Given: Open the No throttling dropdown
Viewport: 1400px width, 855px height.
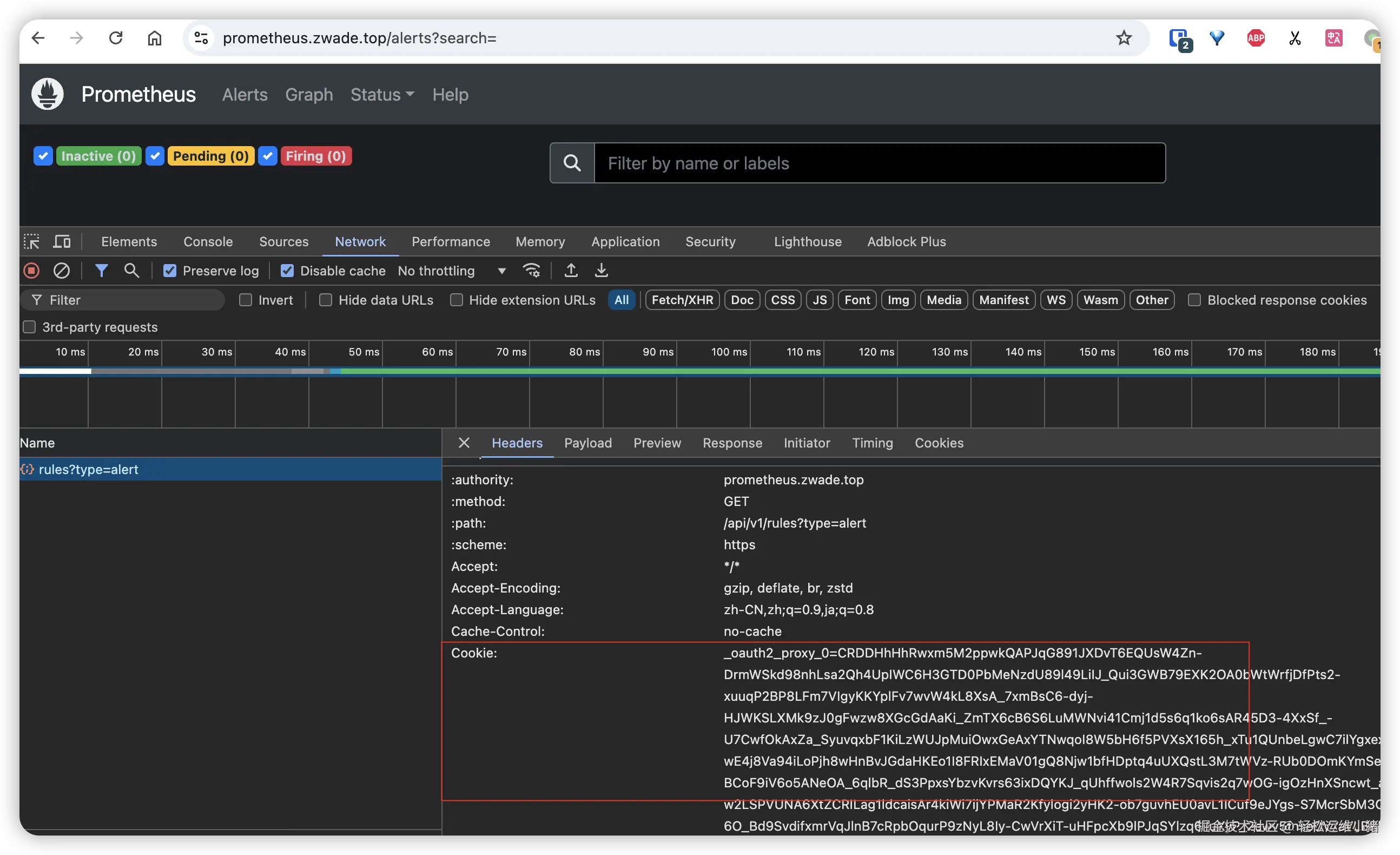Looking at the screenshot, I should coord(452,271).
